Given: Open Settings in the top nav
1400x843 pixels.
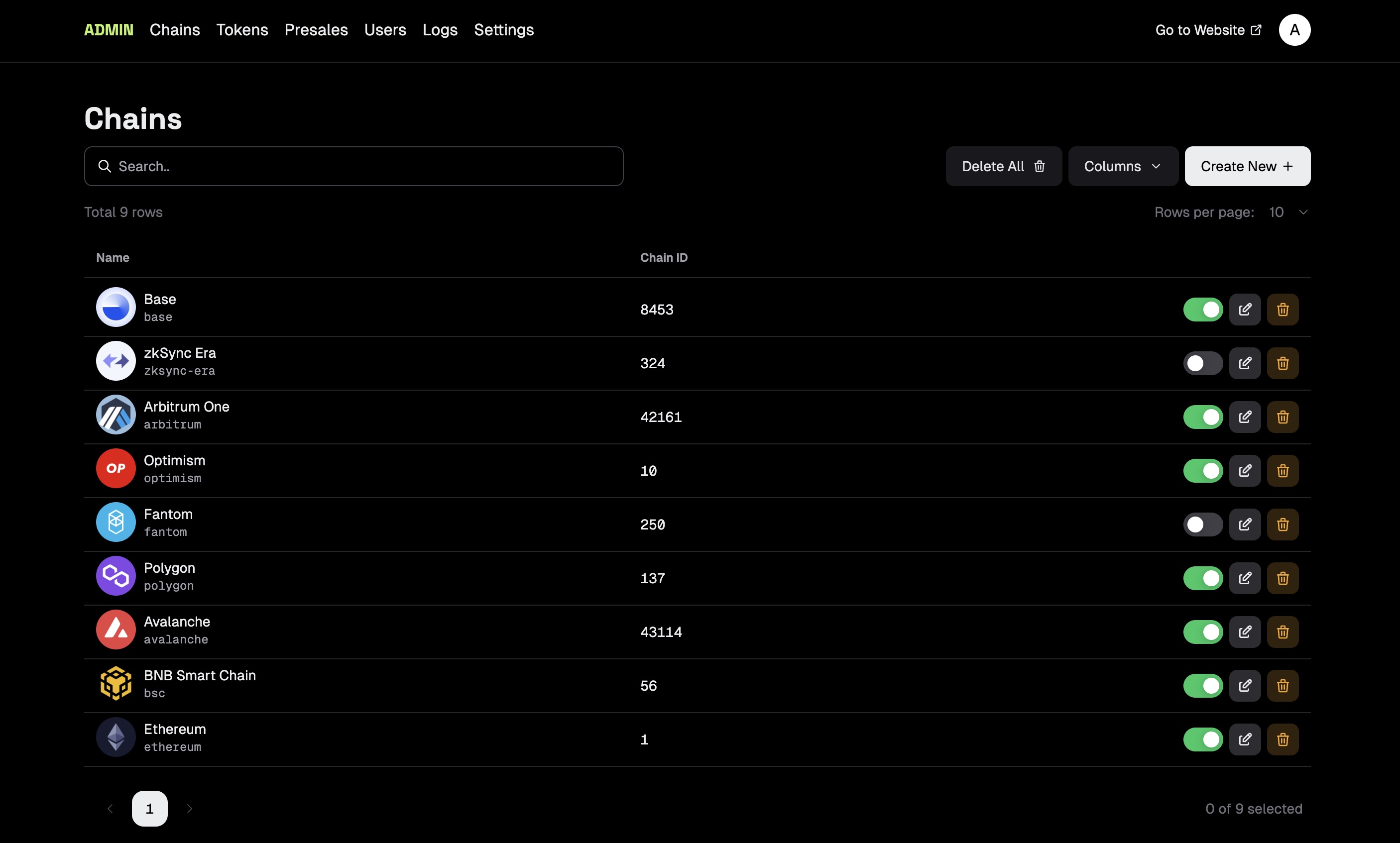Looking at the screenshot, I should pos(504,29).
